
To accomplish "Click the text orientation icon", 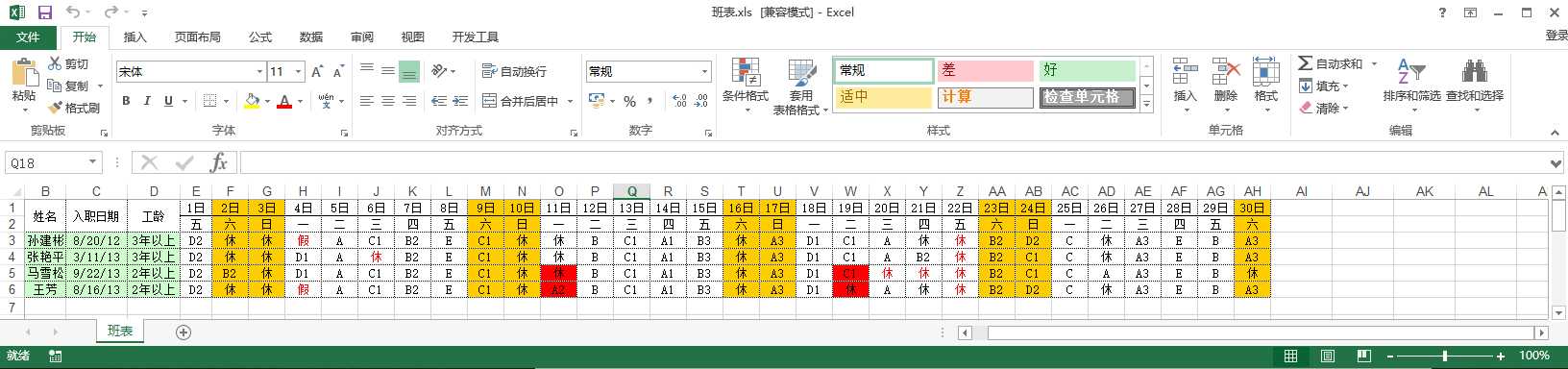I will coord(440,71).
